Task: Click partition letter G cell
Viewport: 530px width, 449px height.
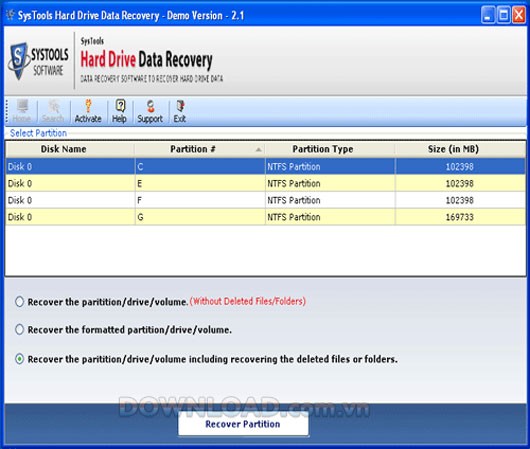Action: [200, 217]
